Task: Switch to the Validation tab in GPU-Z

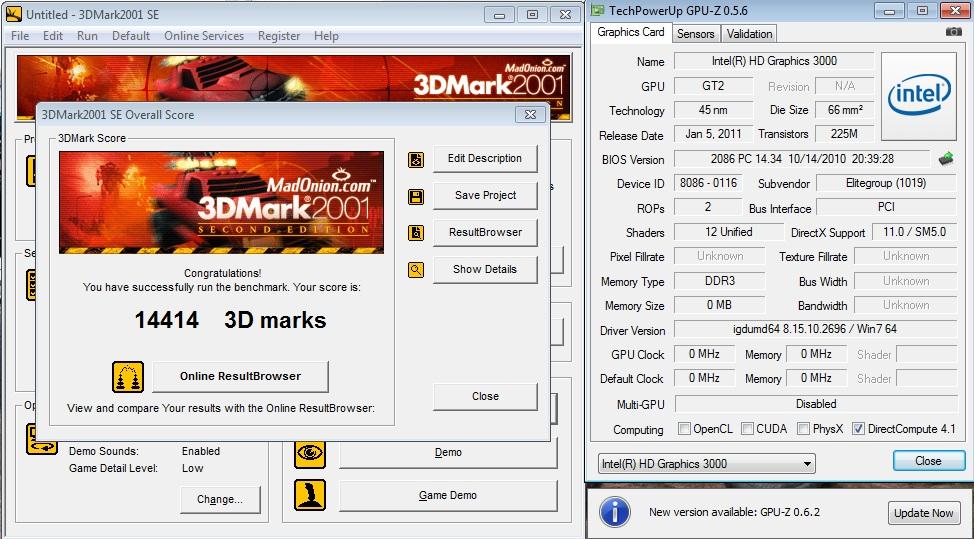Action: click(749, 34)
